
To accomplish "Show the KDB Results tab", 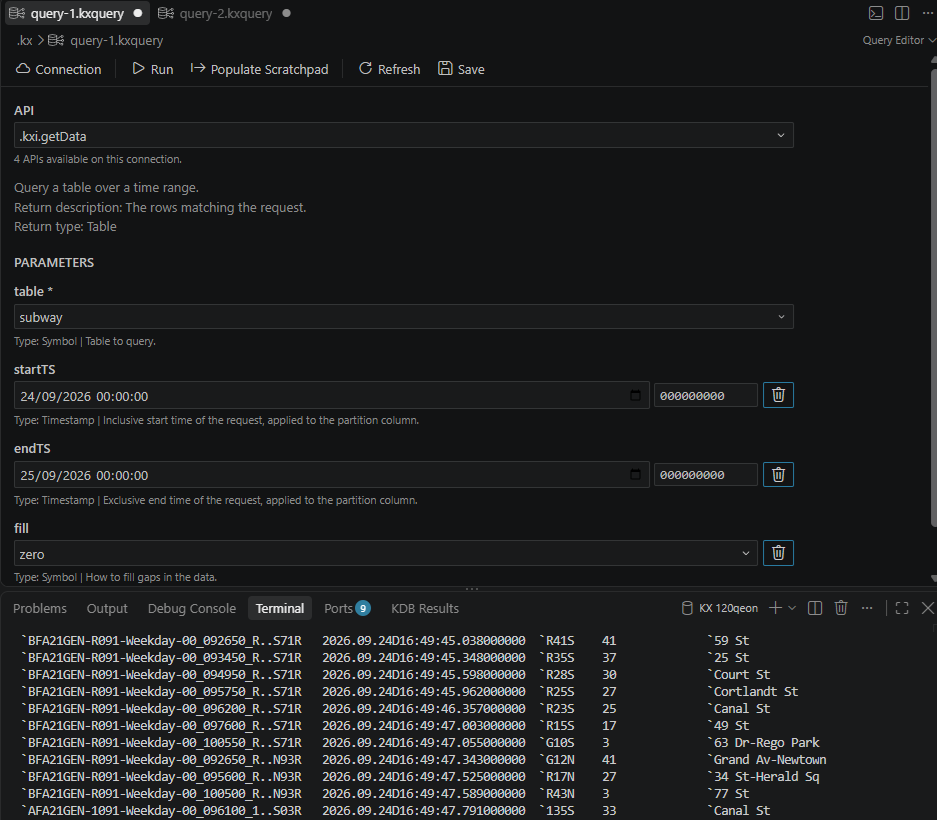I will pyautogui.click(x=425, y=608).
